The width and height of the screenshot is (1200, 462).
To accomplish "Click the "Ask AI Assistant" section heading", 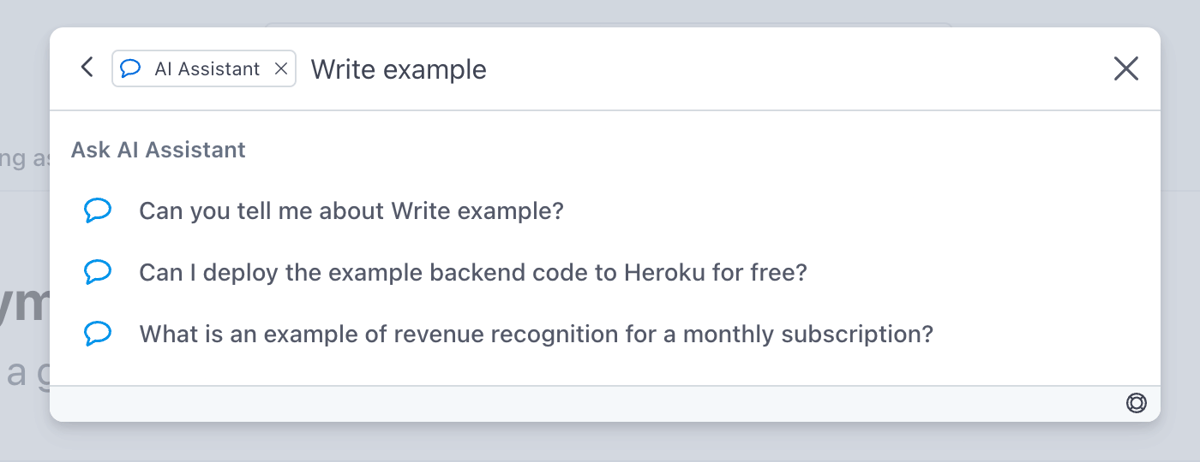I will point(158,150).
